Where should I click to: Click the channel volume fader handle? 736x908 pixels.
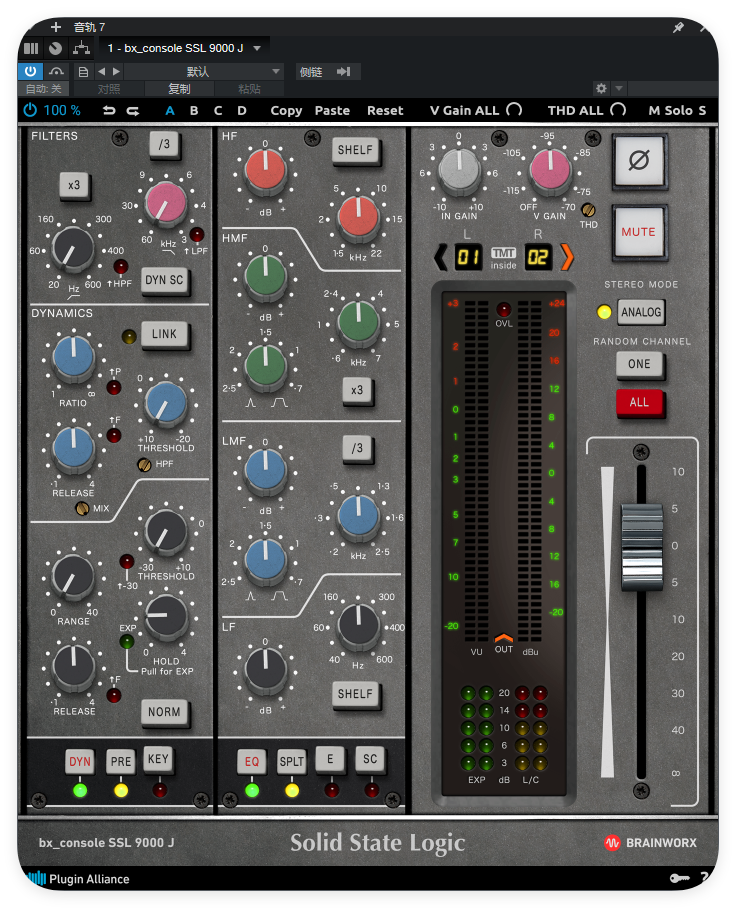pyautogui.click(x=642, y=547)
